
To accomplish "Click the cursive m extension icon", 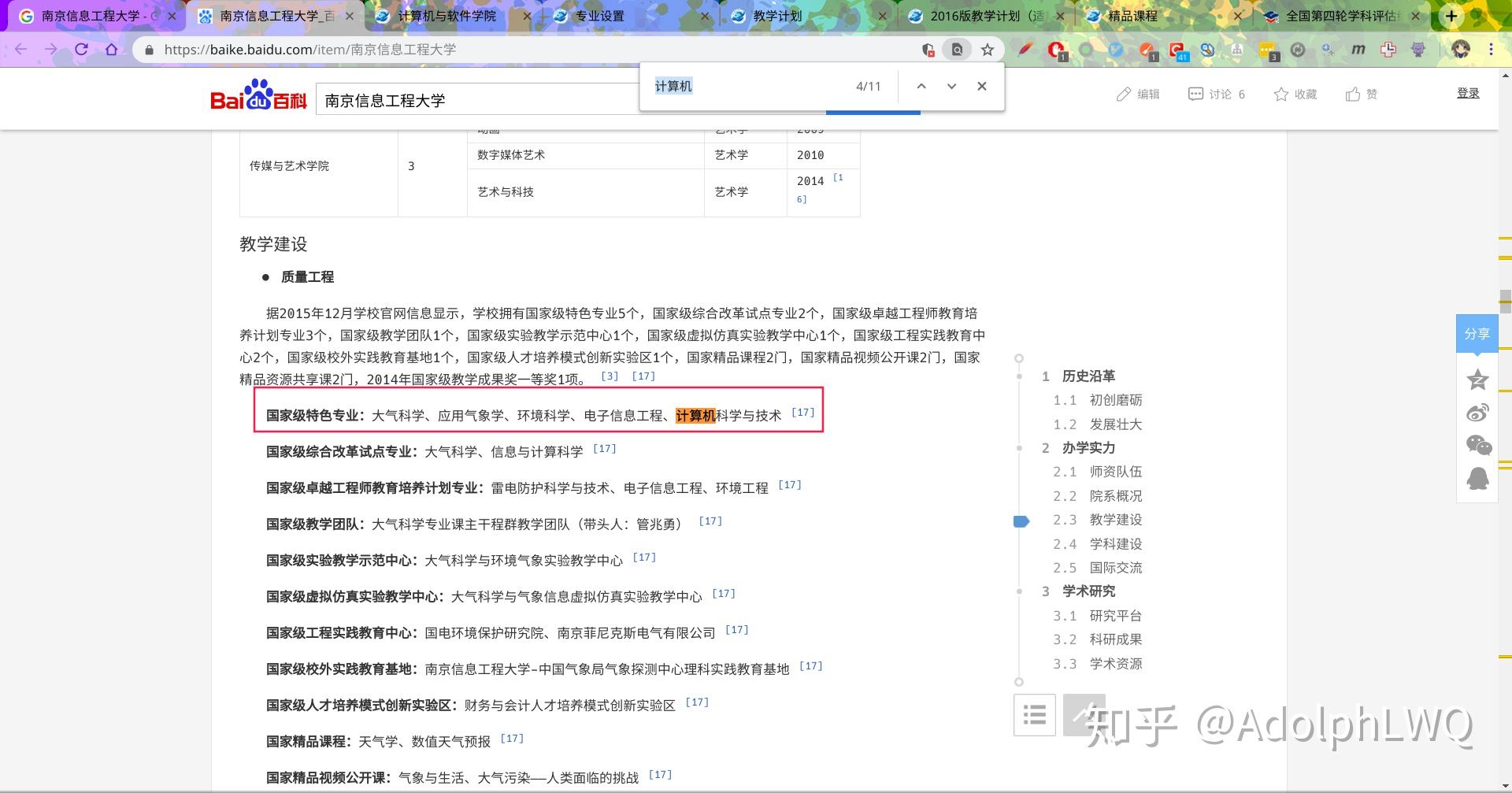I will tap(1358, 50).
